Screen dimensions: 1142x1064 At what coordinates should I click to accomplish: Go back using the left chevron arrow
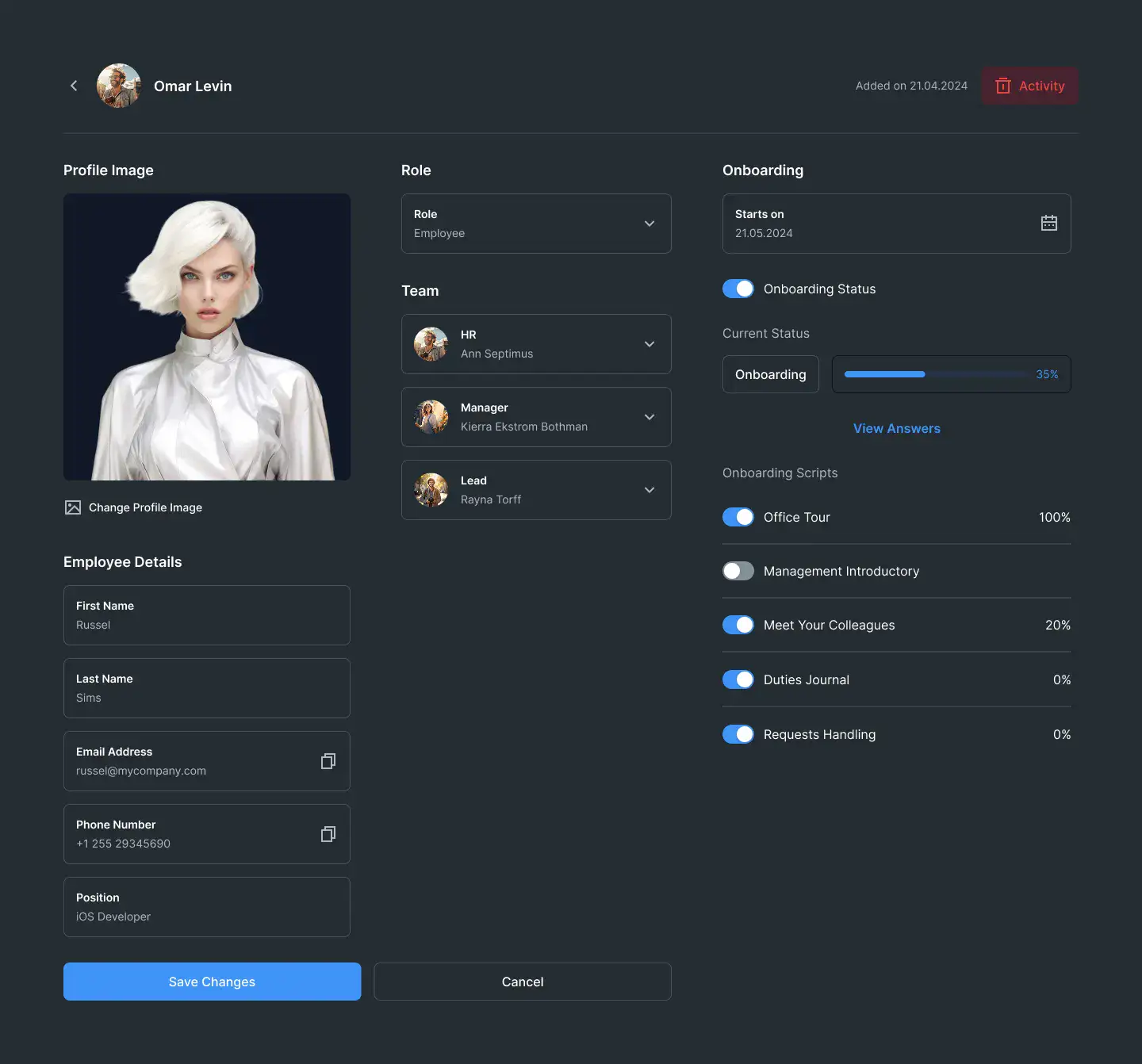point(74,86)
